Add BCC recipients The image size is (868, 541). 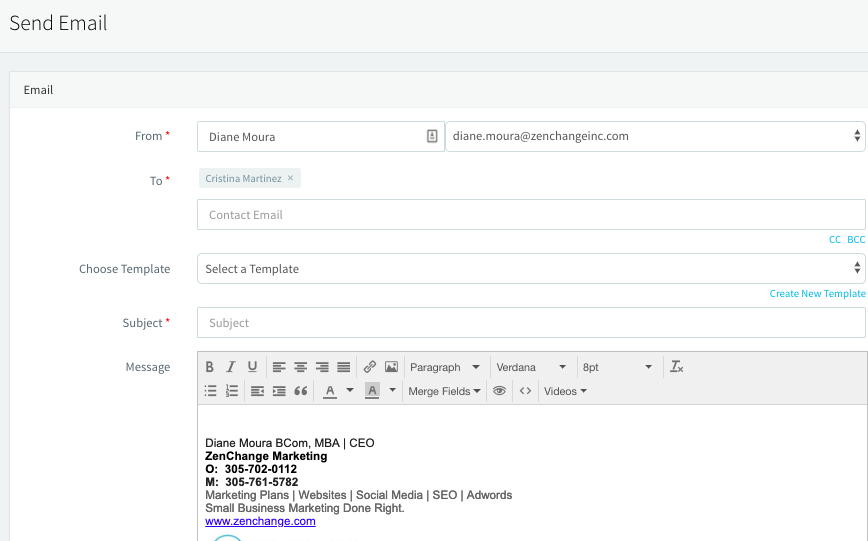(x=856, y=239)
